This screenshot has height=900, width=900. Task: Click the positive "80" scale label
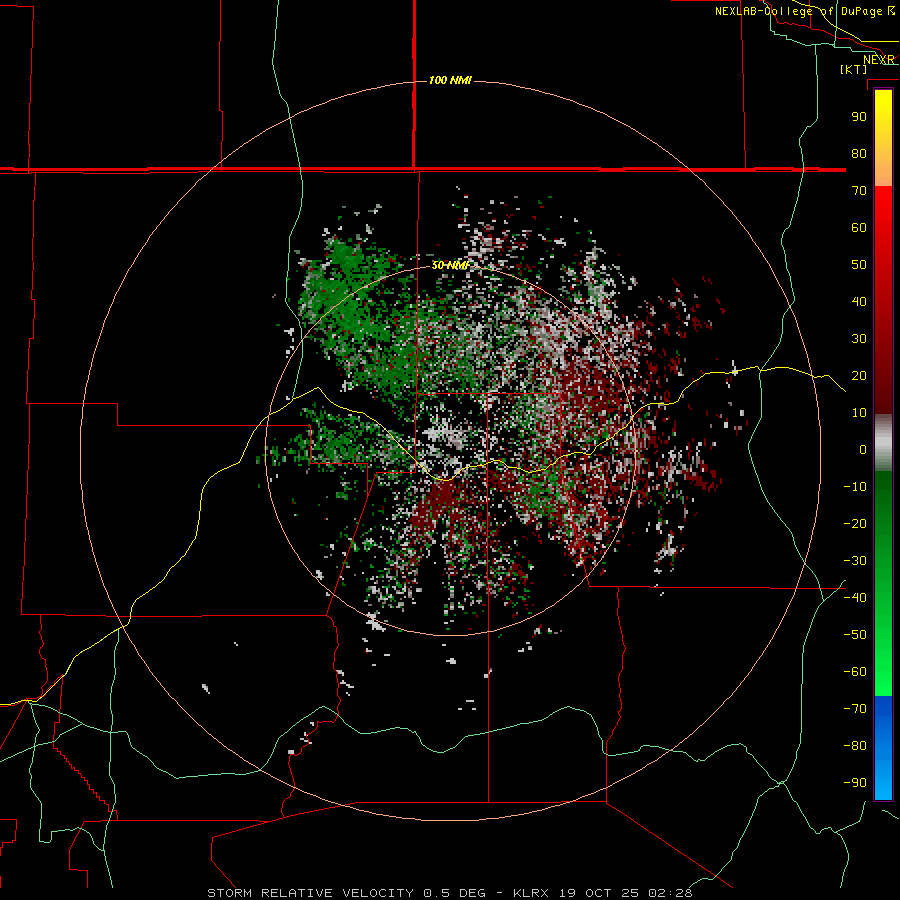[859, 154]
